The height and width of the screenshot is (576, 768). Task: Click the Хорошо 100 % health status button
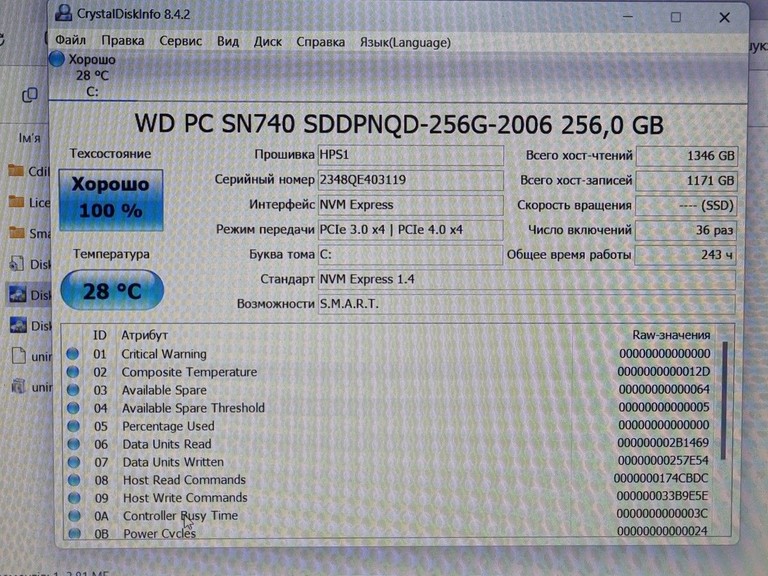(x=111, y=199)
